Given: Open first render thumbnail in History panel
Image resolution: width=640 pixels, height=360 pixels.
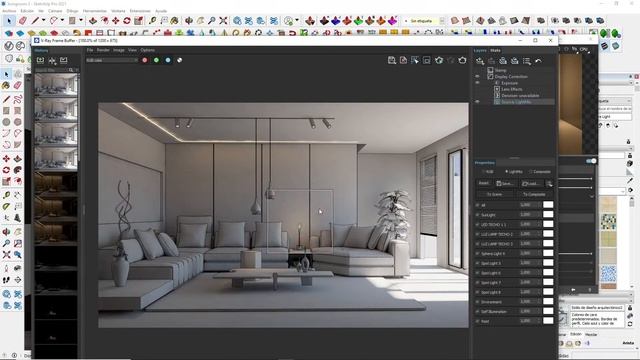Looking at the screenshot, I should (x=56, y=84).
